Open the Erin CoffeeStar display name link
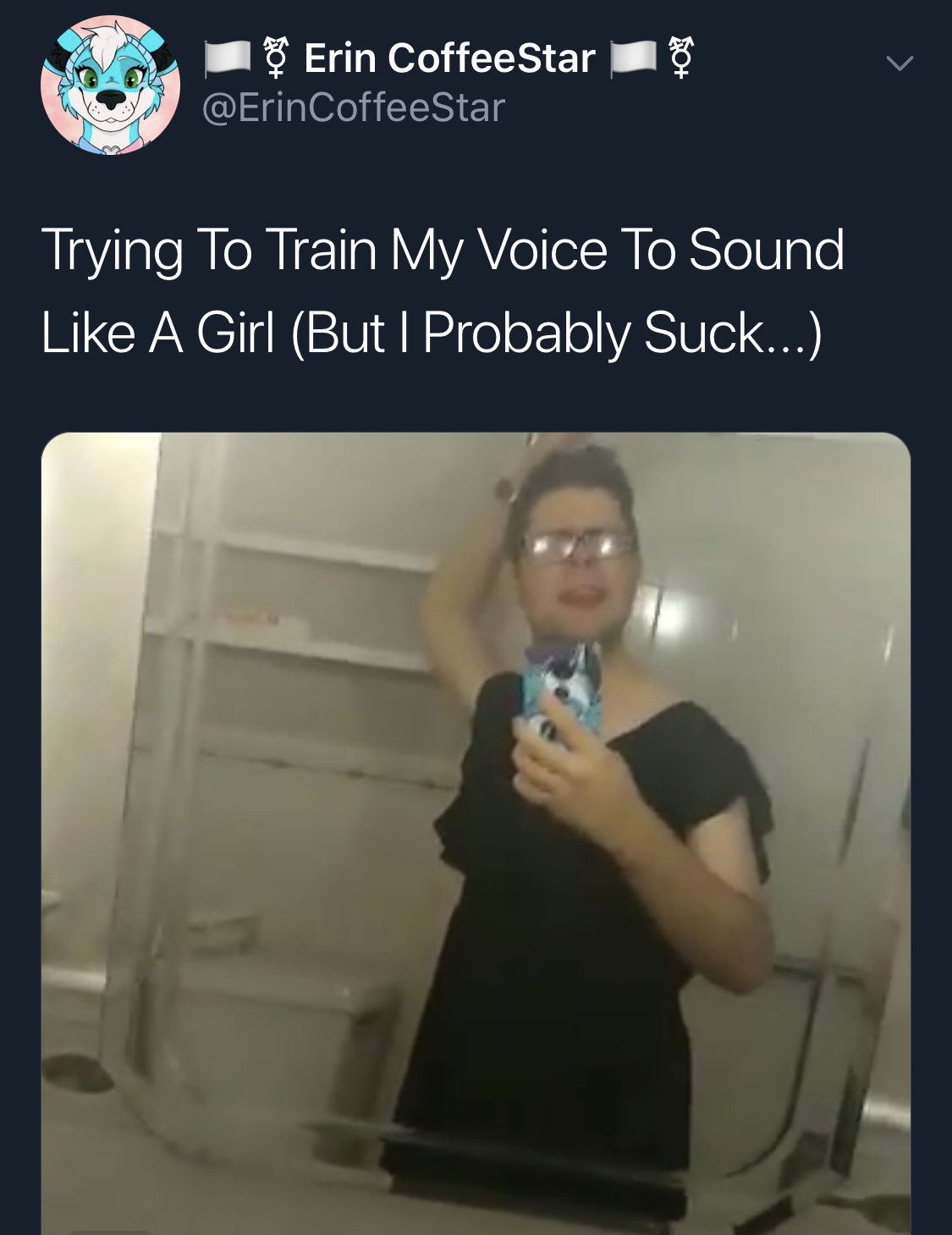952x1235 pixels. 449,58
